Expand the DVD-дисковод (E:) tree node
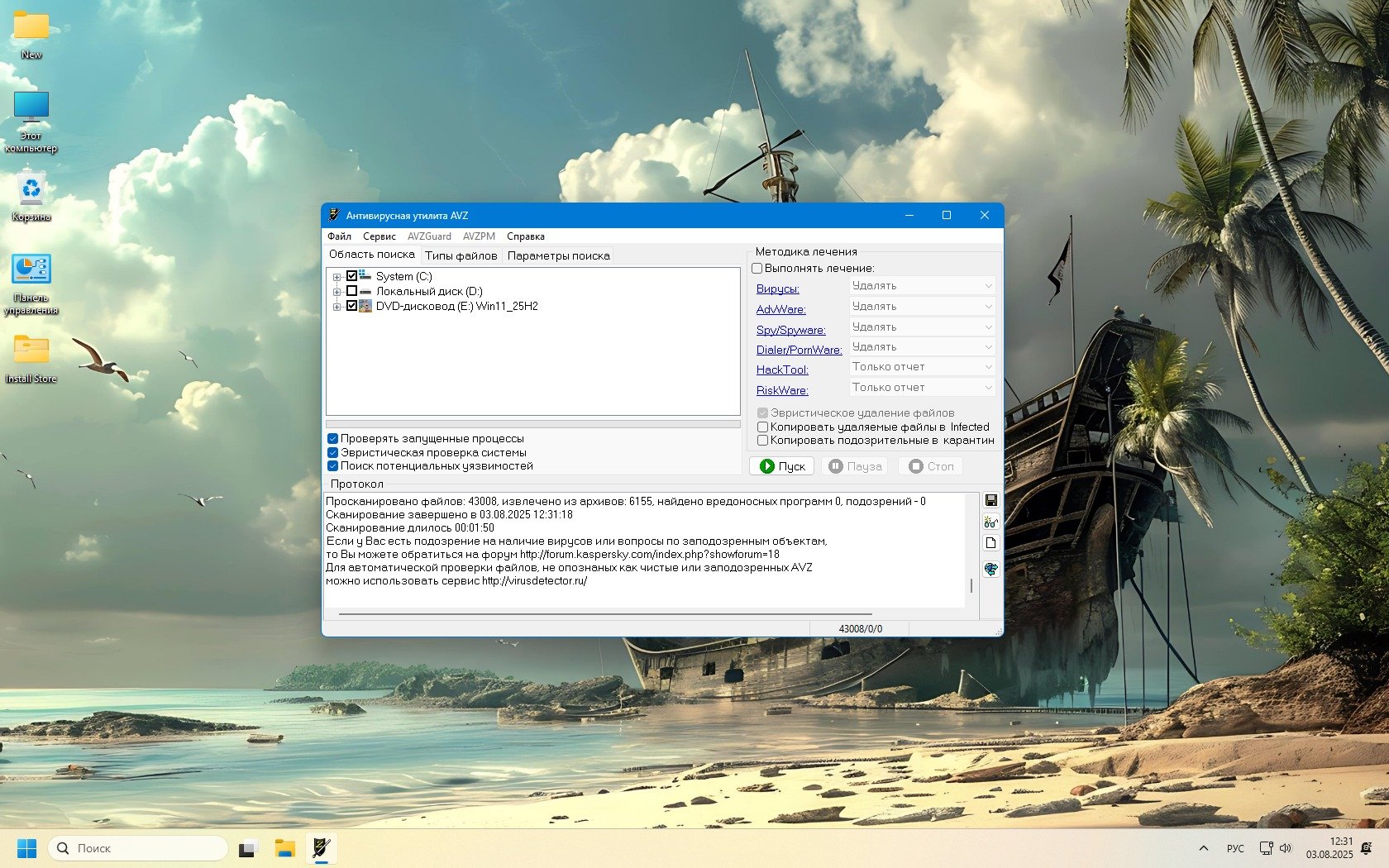 click(x=337, y=307)
